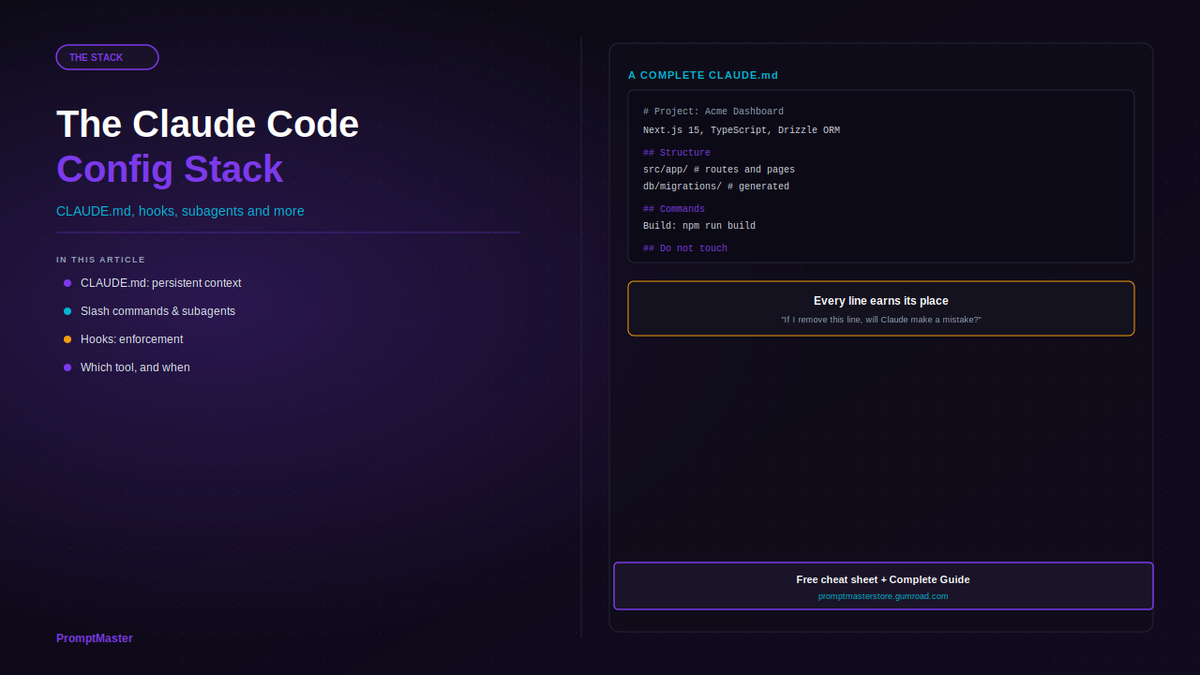Click the 'Build: npm run build' line
Viewport: 1200px width, 675px height.
click(699, 225)
